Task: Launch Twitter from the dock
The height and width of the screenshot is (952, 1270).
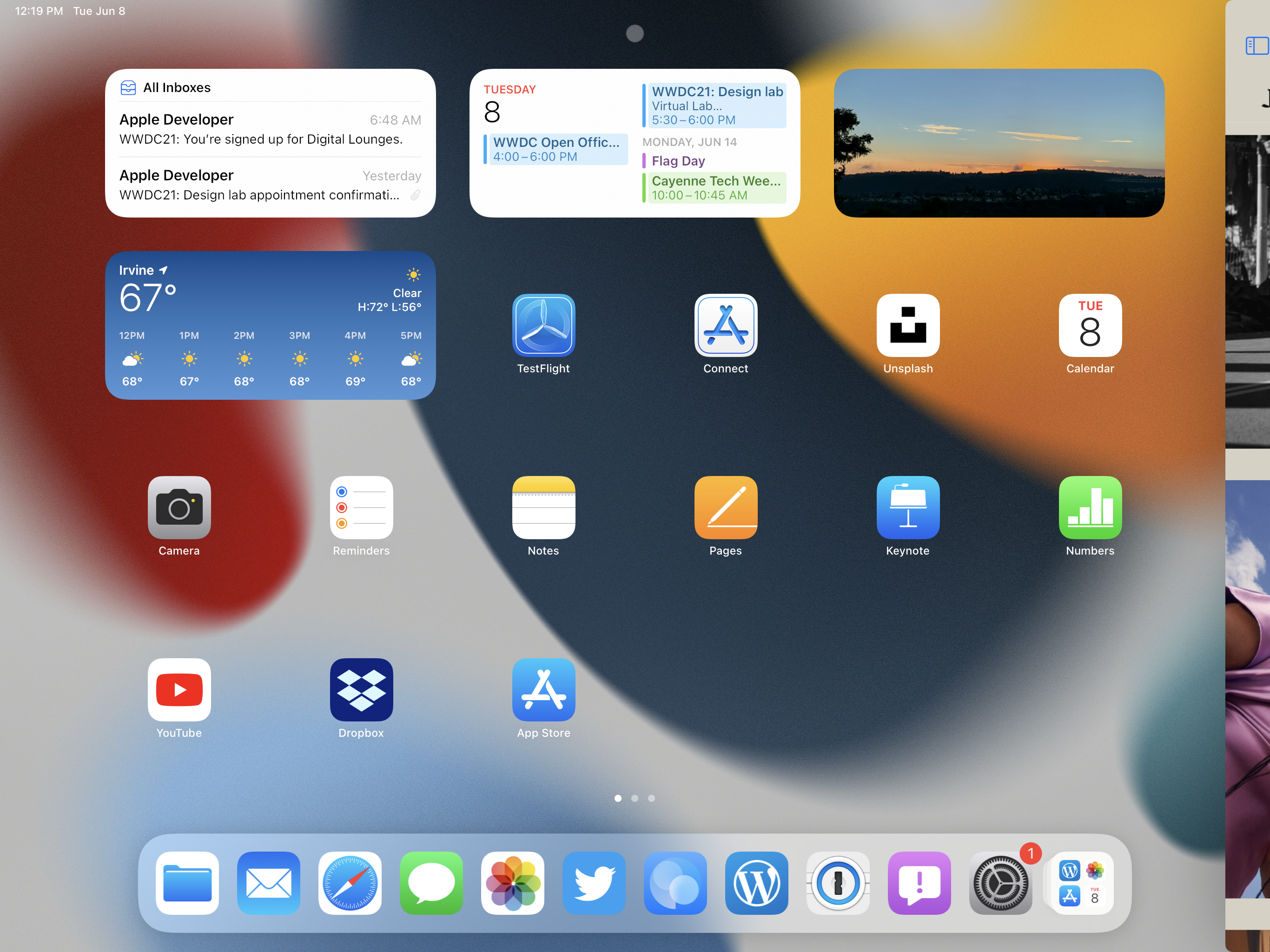Action: click(594, 883)
